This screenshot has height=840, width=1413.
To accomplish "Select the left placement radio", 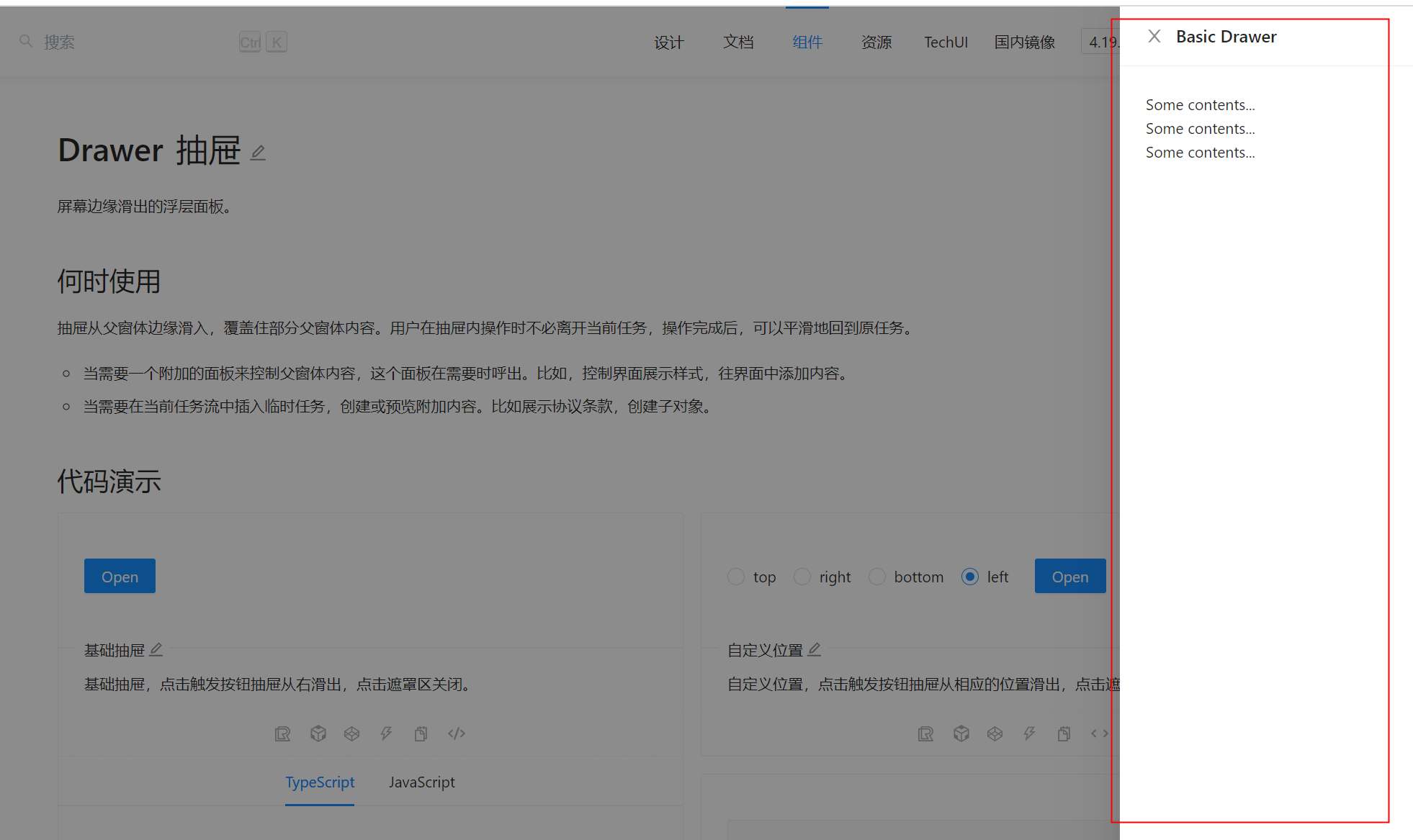I will [x=970, y=577].
